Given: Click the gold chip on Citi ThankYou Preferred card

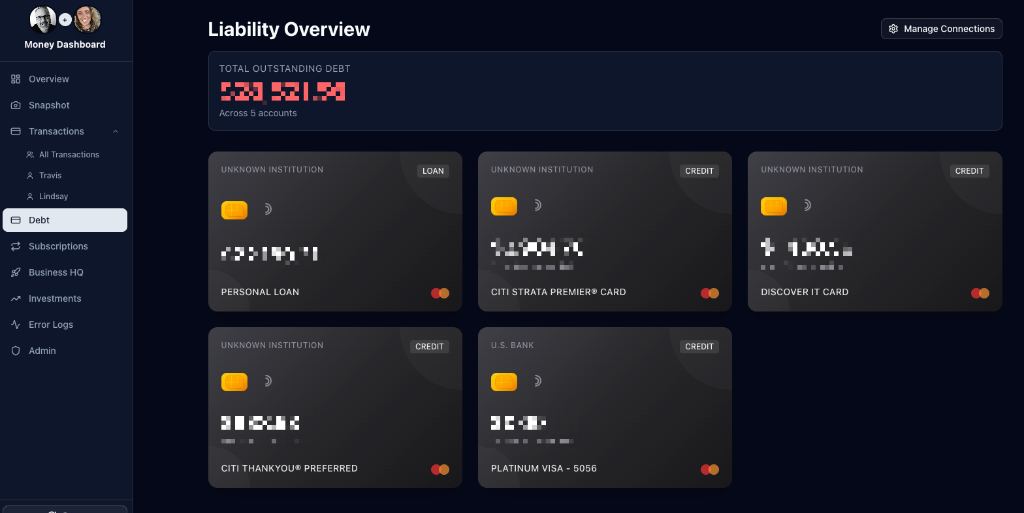Looking at the screenshot, I should (x=234, y=382).
